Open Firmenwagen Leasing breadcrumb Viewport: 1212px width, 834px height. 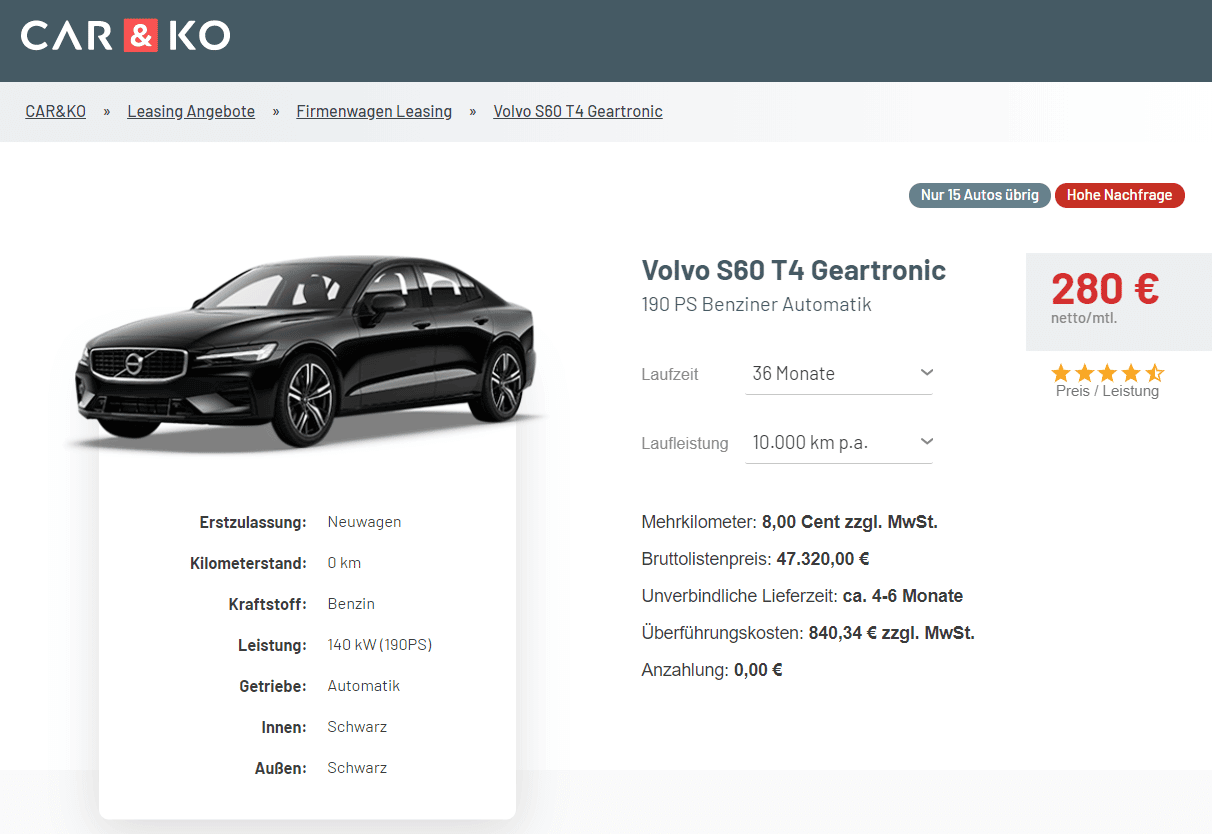(x=374, y=111)
